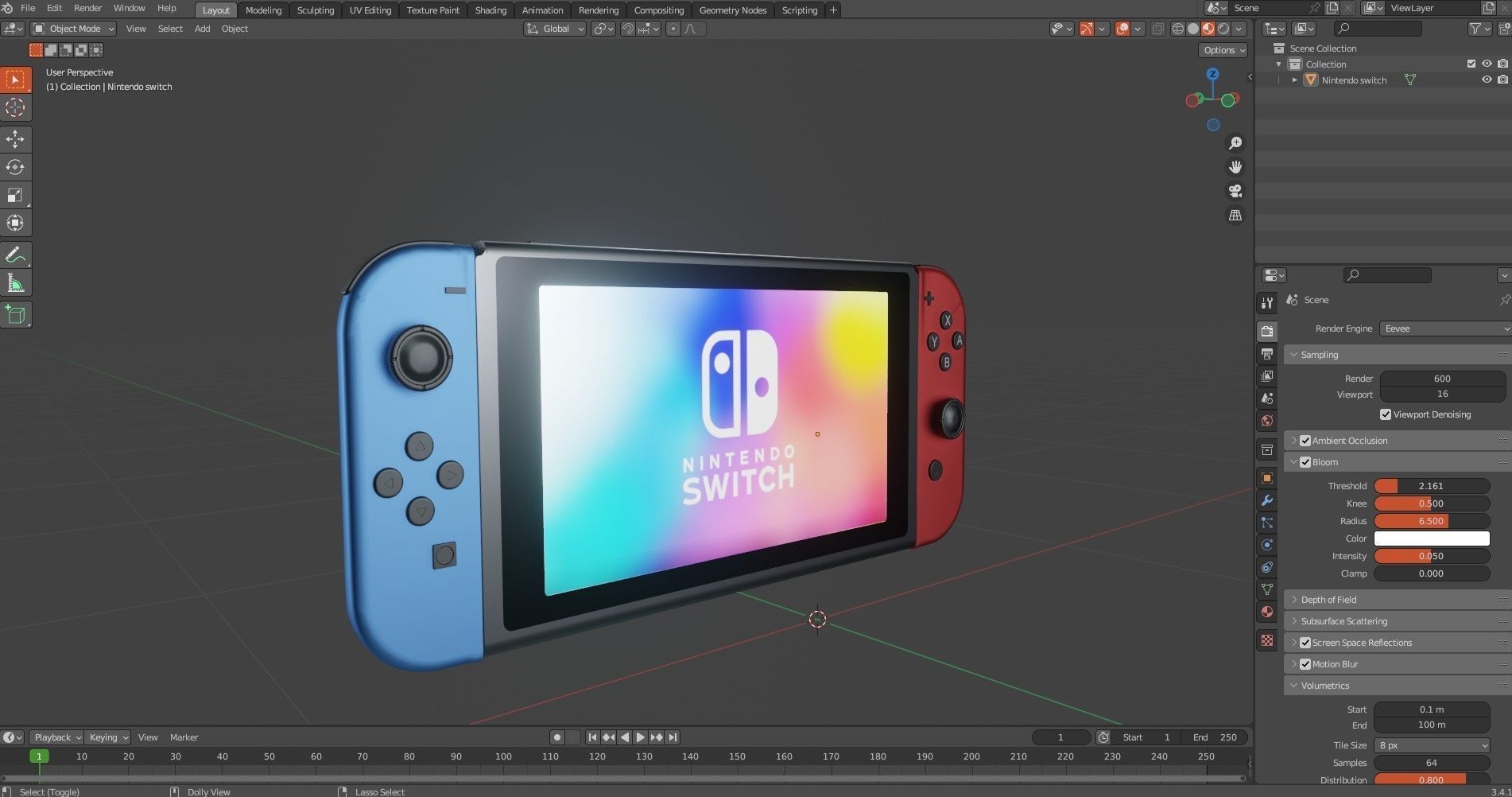Open the Physics properties tab
Screen dimensions: 1512x797
click(1267, 545)
